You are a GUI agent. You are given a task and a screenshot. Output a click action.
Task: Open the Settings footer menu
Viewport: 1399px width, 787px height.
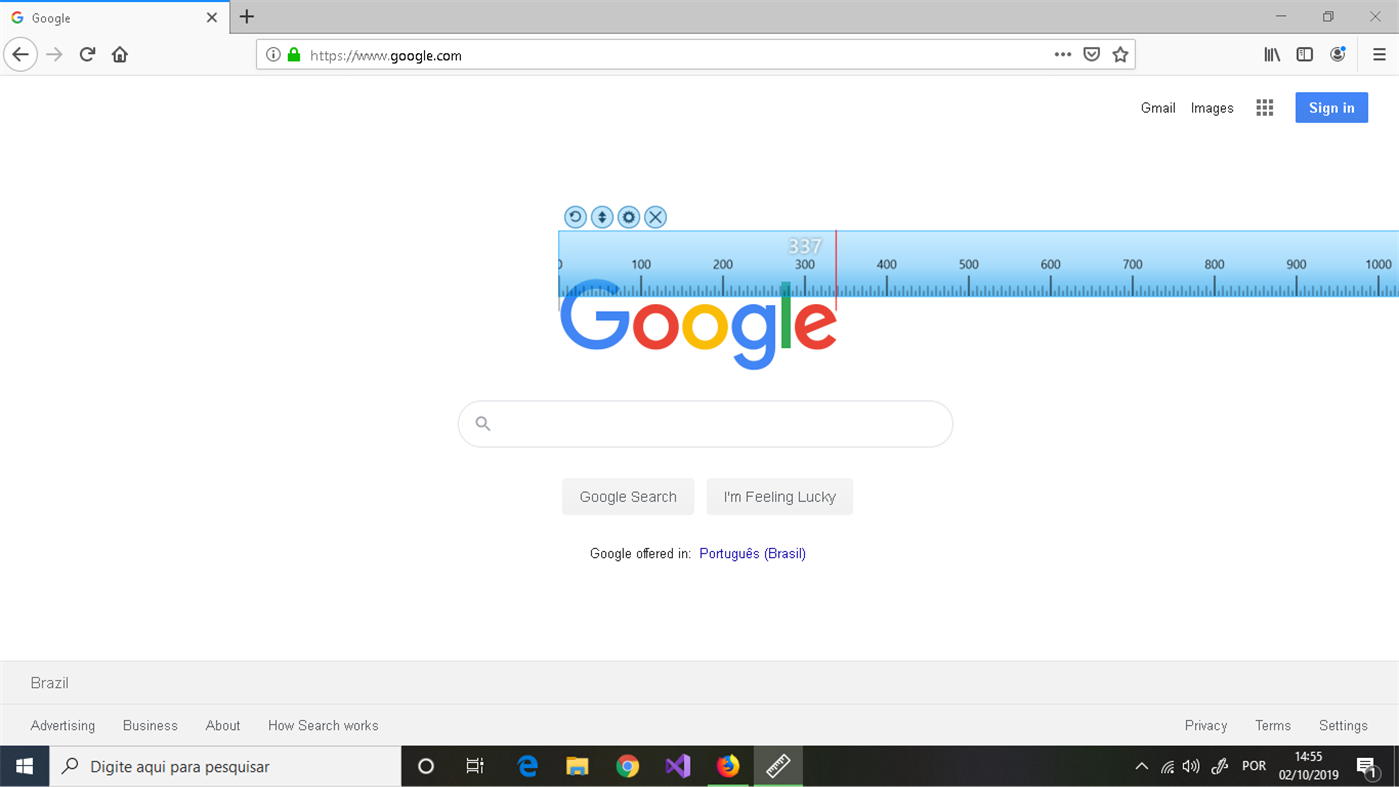[1343, 726]
